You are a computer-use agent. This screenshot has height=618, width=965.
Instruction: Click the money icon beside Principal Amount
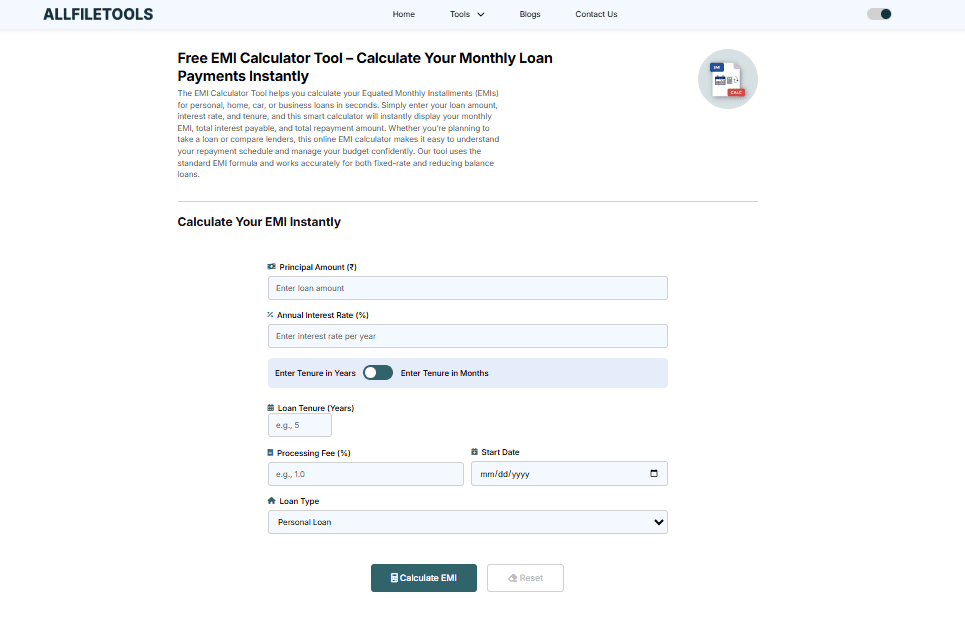(271, 267)
